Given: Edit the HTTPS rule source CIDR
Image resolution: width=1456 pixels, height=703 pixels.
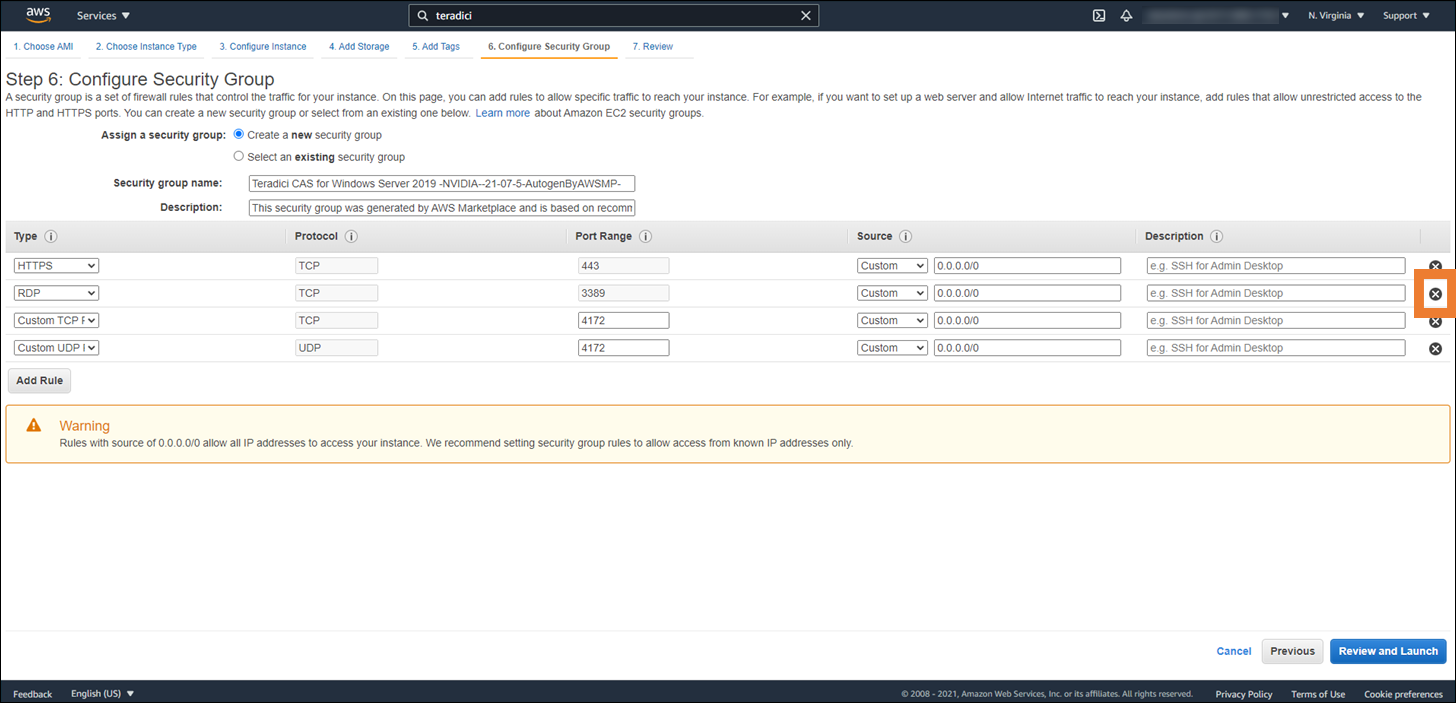Looking at the screenshot, I should coord(1028,266).
